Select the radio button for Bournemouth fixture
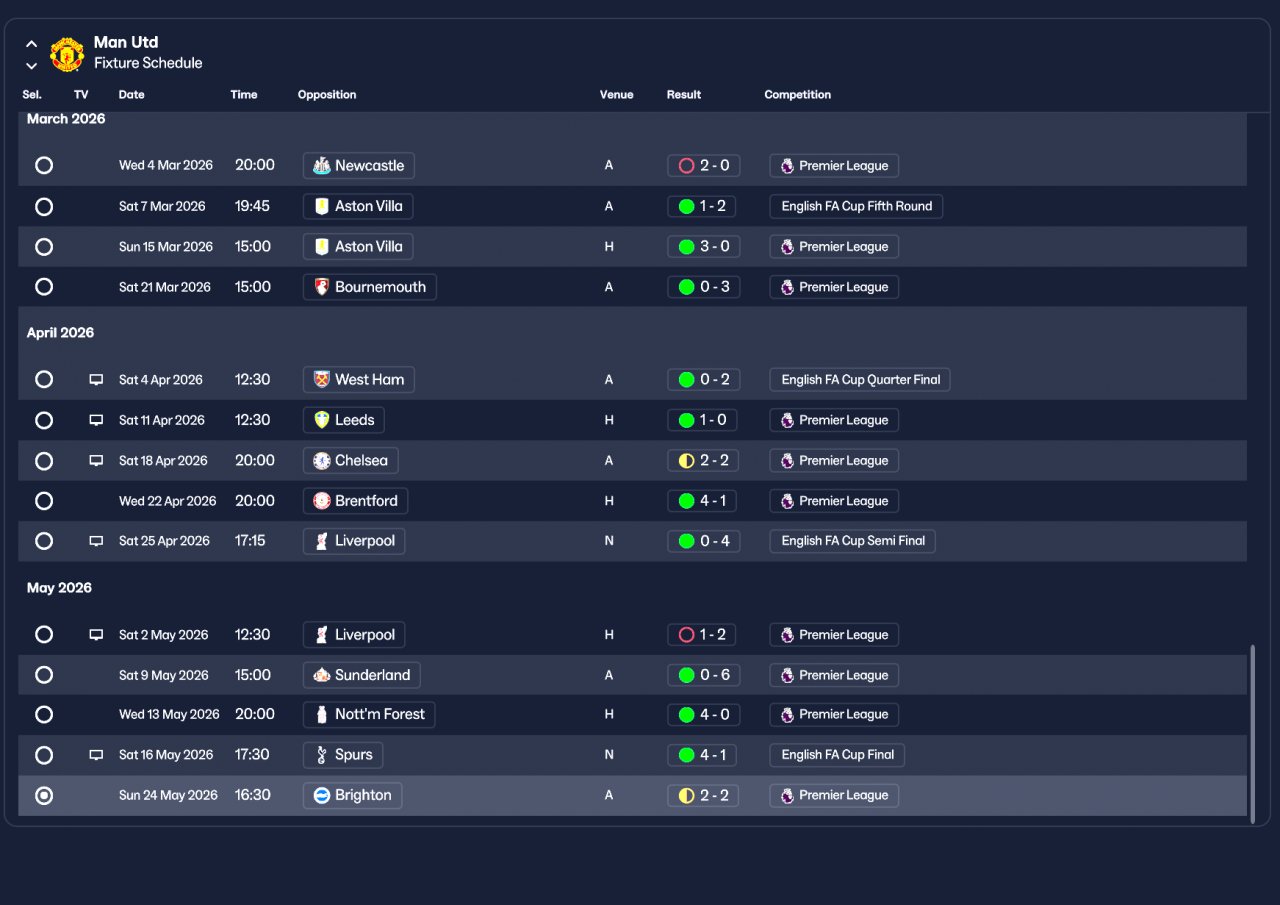The width and height of the screenshot is (1280, 905). point(44,287)
